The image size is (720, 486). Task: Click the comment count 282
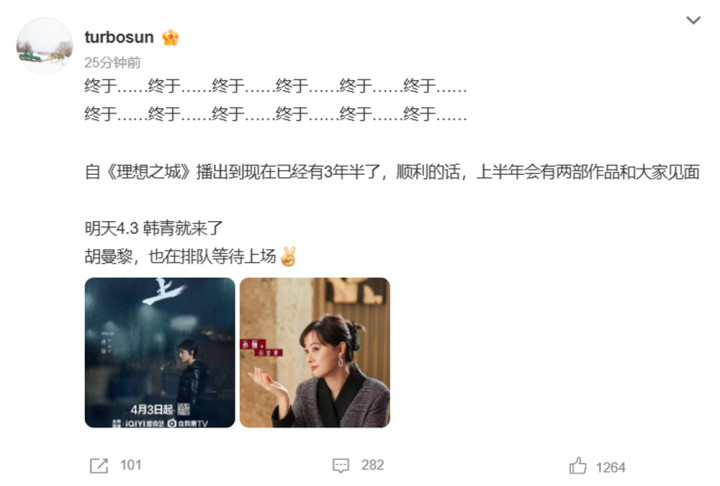click(x=372, y=465)
